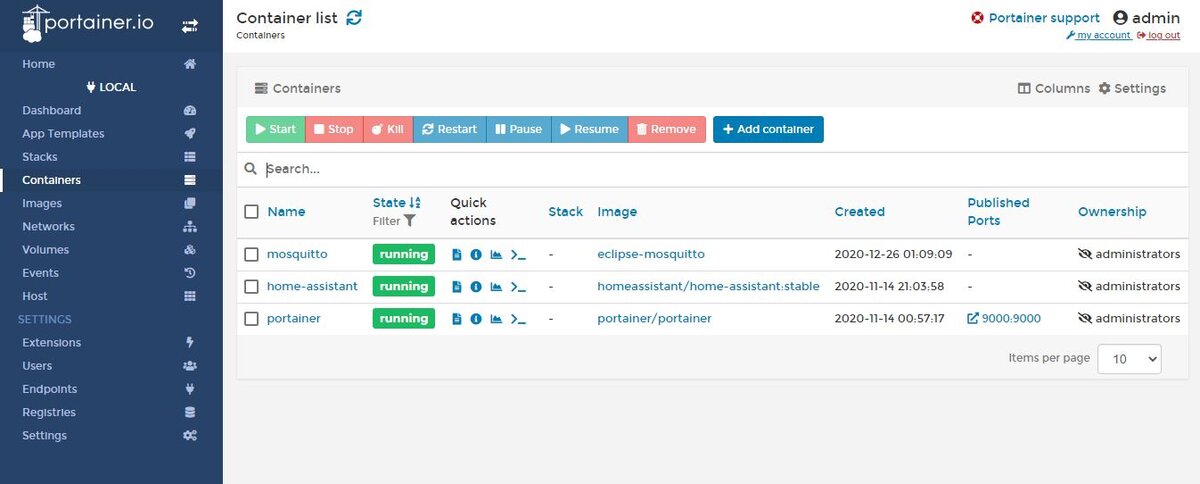Open sidebar Settings at the bottom
Screen dimensions: 1200x484
(x=45, y=436)
